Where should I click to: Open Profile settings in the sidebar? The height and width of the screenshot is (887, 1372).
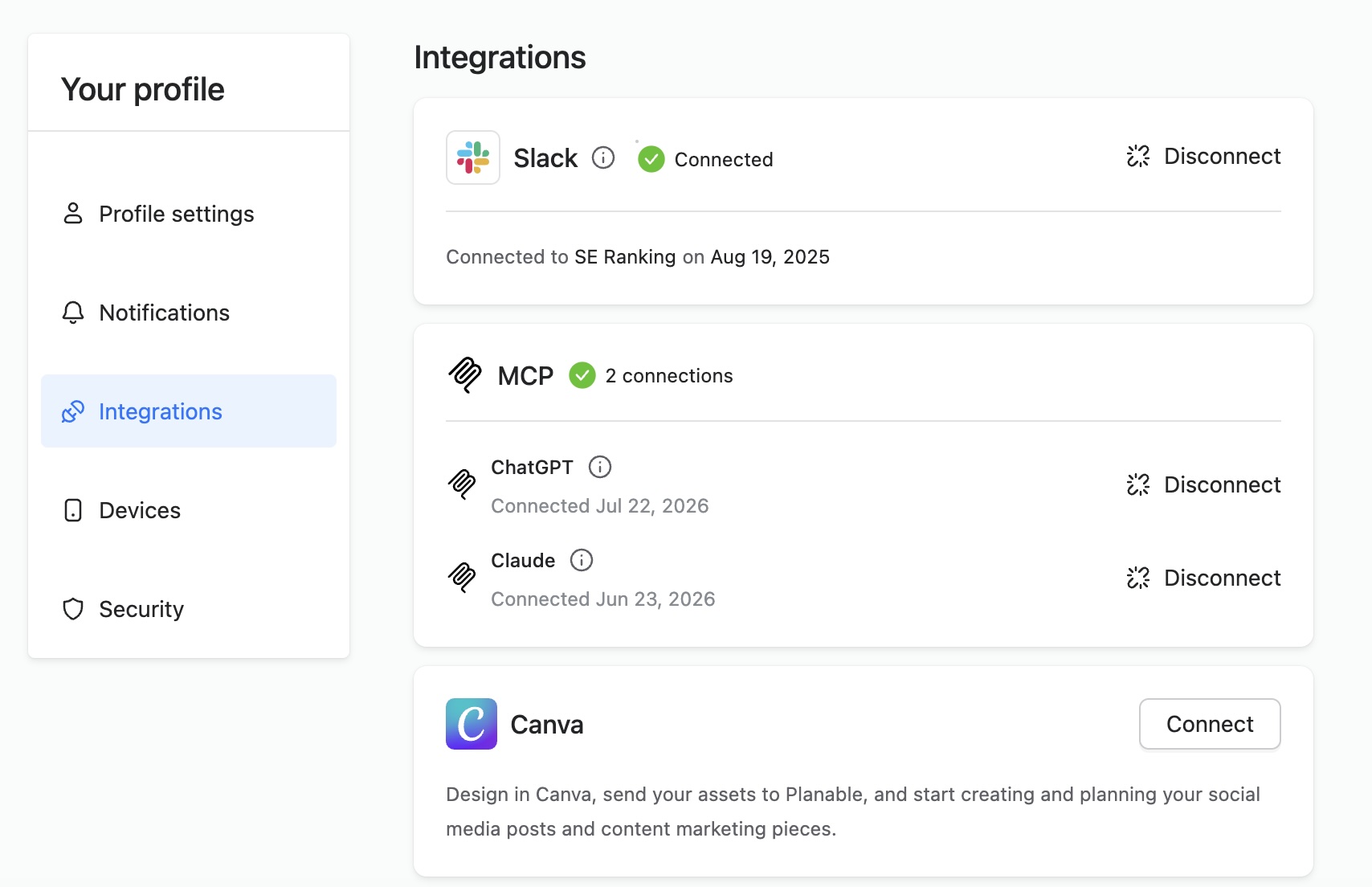[189, 214]
